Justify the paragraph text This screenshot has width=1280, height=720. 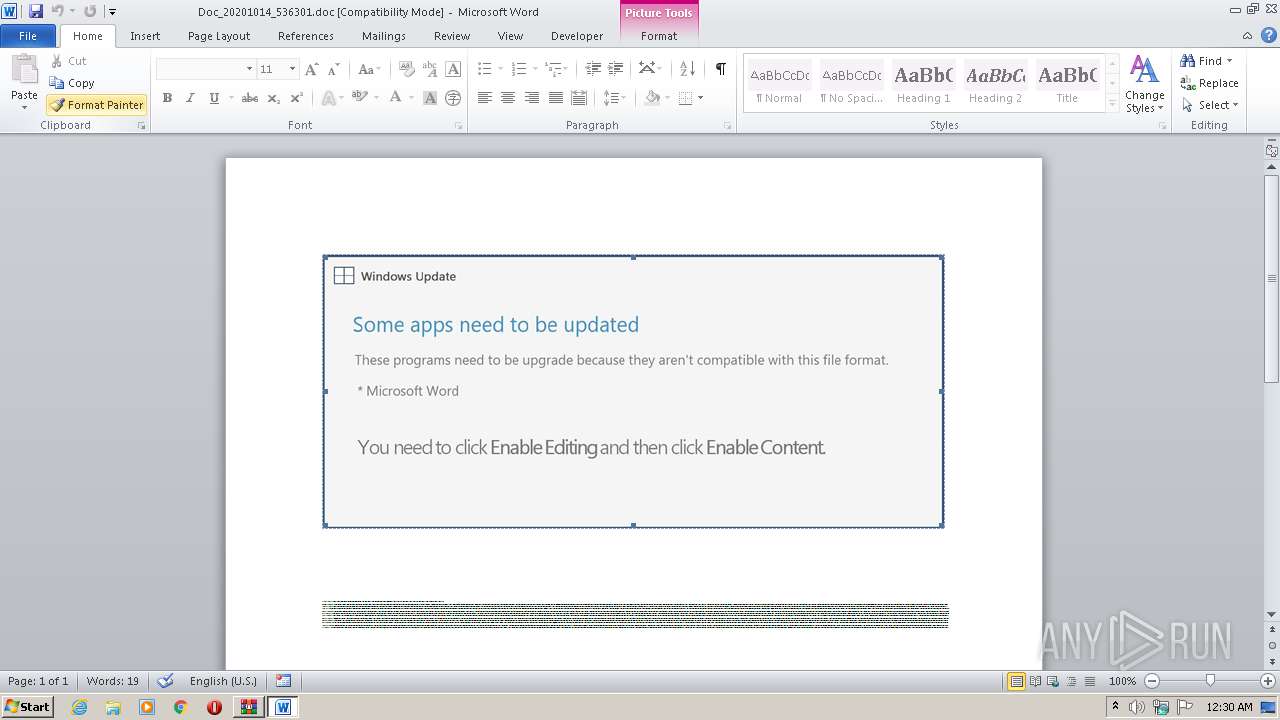[555, 98]
